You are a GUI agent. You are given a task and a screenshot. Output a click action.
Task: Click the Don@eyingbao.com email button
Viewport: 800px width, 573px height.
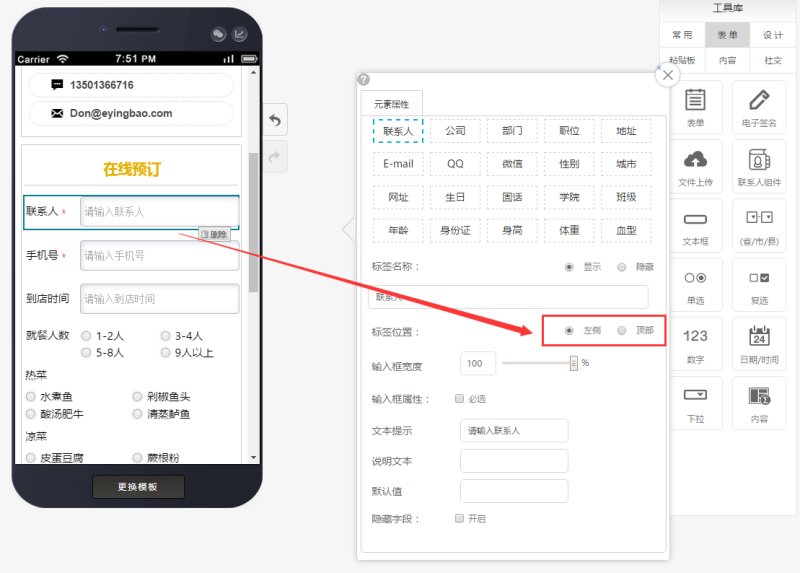[132, 113]
